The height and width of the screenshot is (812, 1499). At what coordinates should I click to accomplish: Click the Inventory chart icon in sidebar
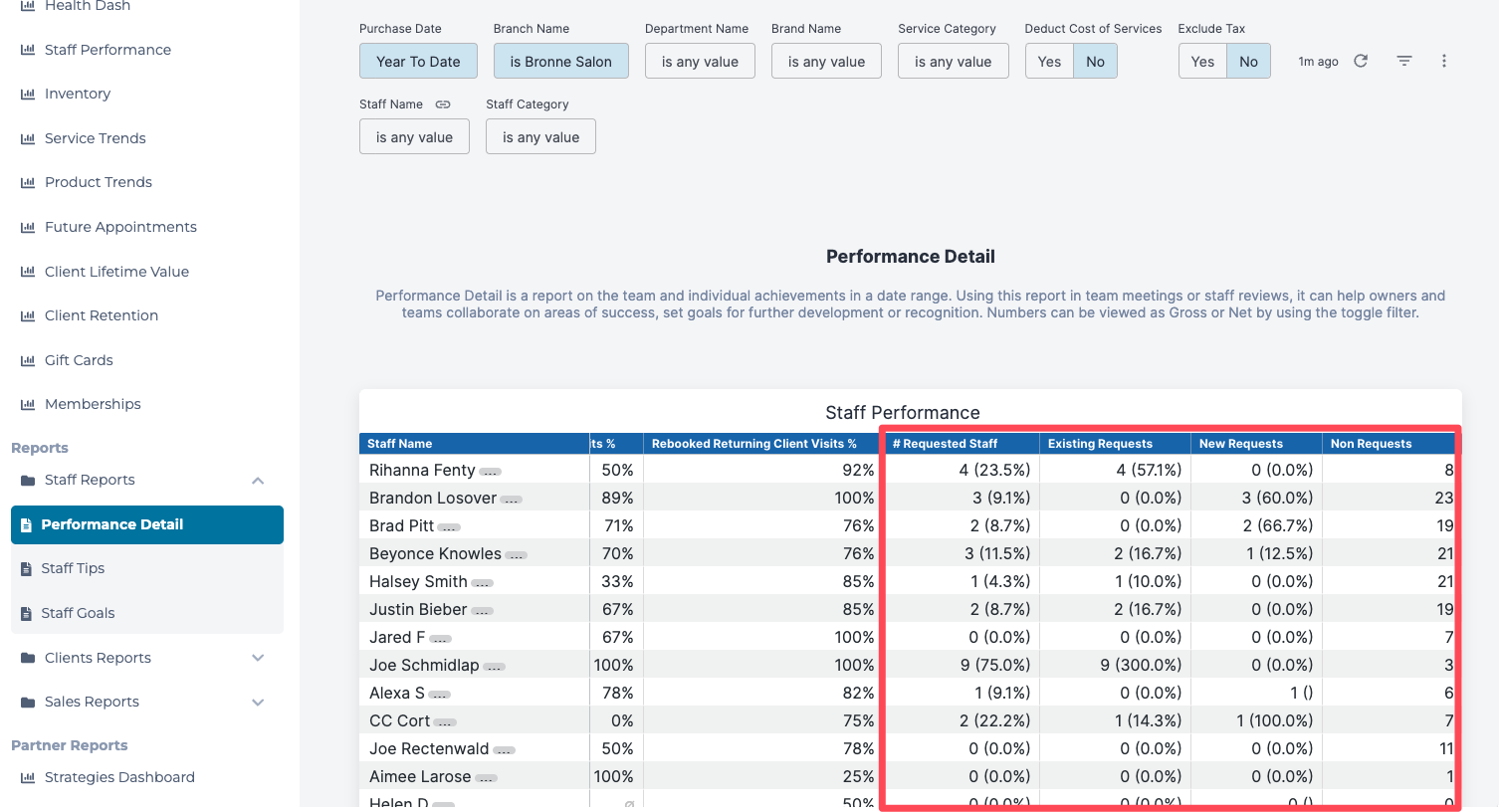[x=28, y=94]
